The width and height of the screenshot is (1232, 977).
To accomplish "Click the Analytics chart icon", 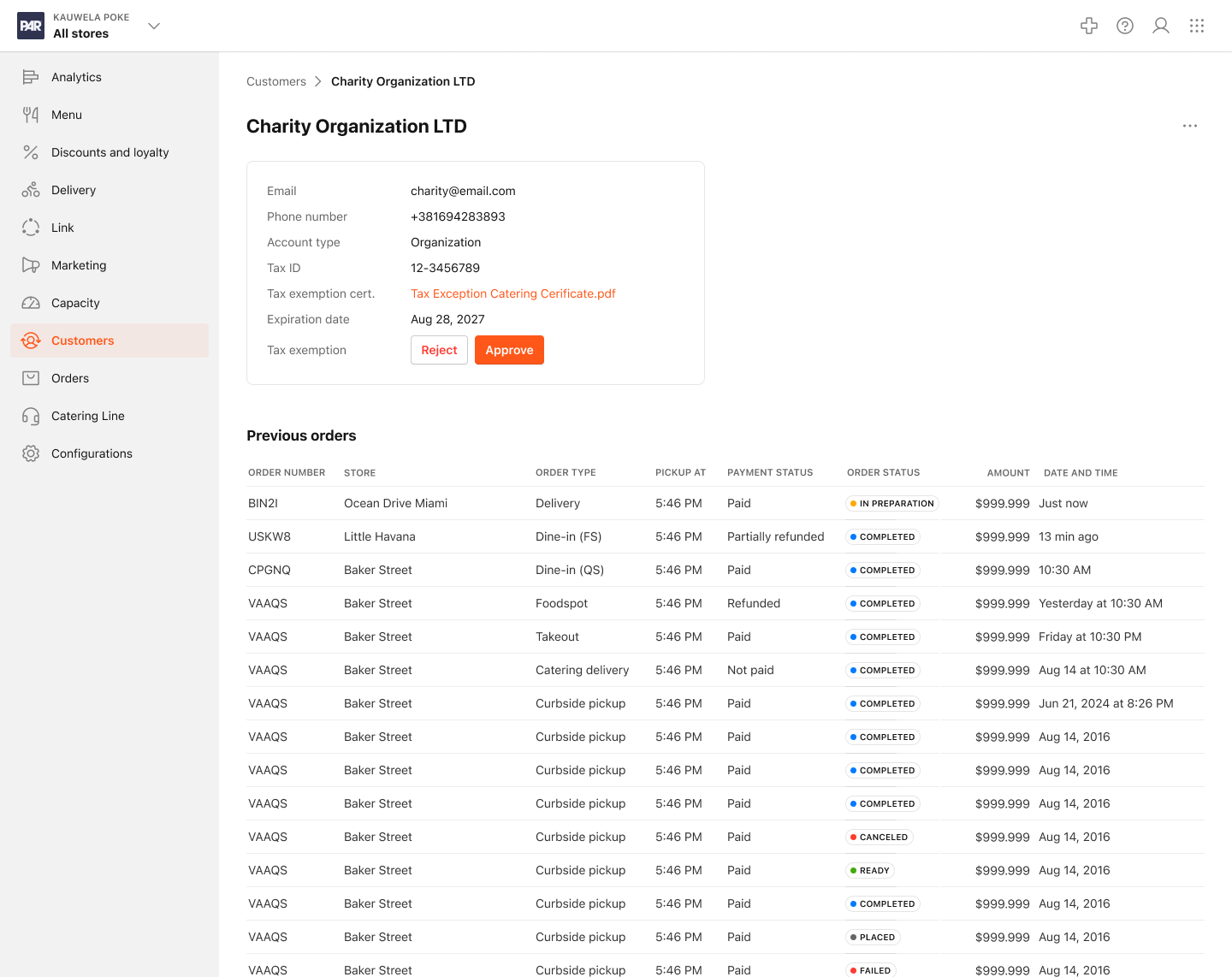I will (31, 77).
